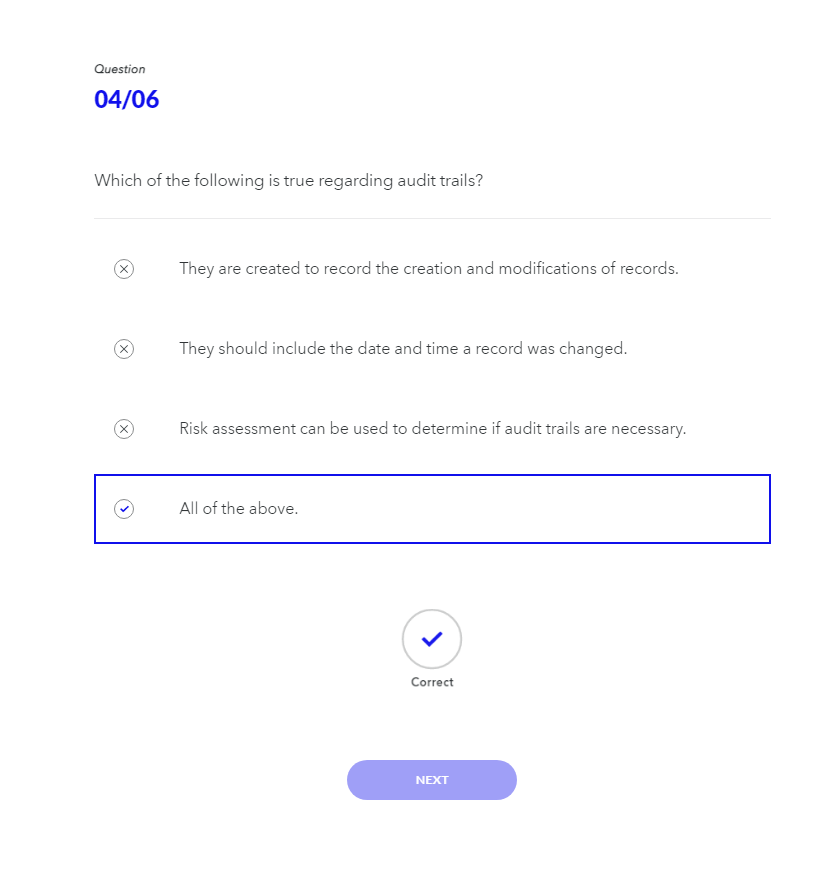Select the "All of the above." answer text
Viewport: 825px width, 870px height.
coord(239,509)
